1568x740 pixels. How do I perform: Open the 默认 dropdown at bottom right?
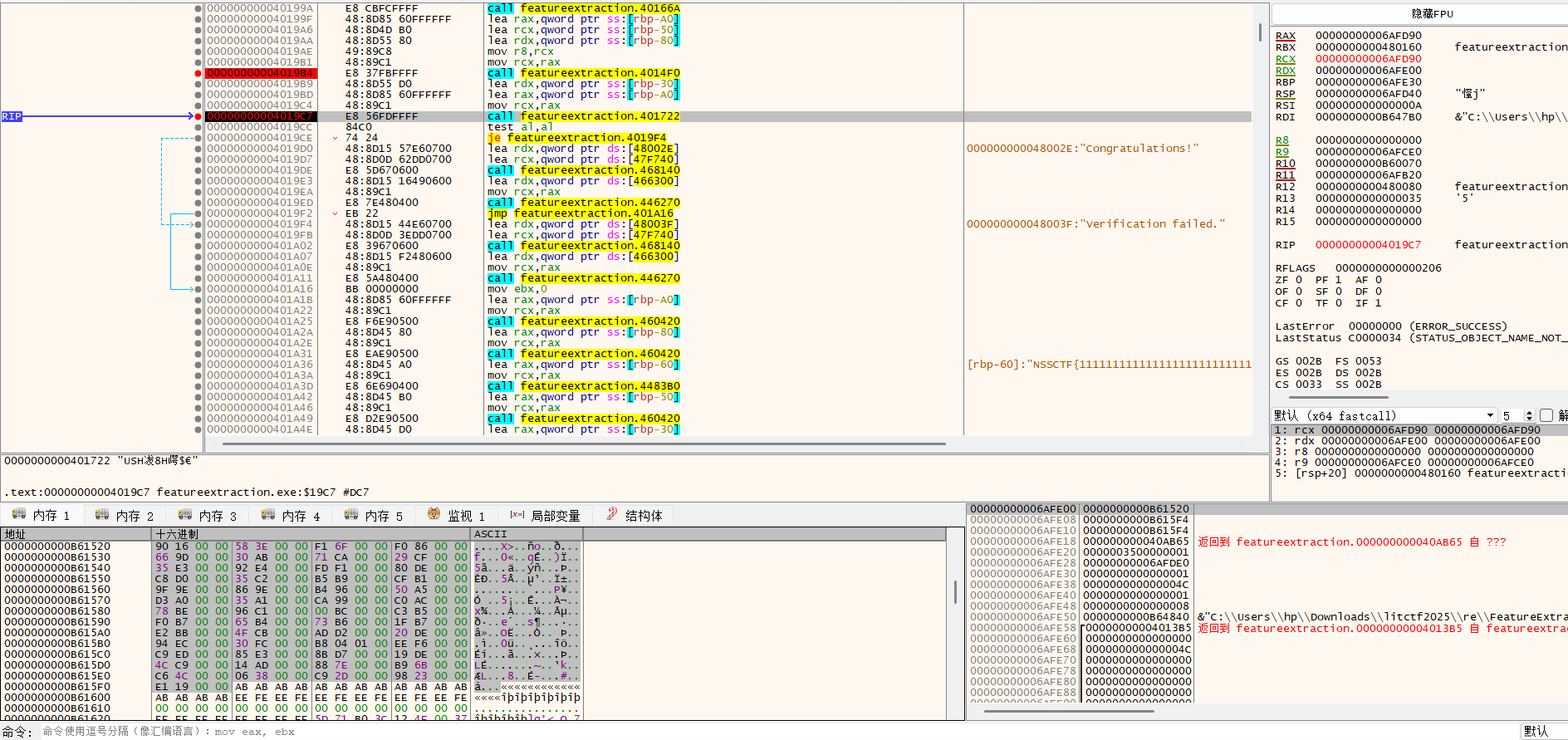(1543, 731)
